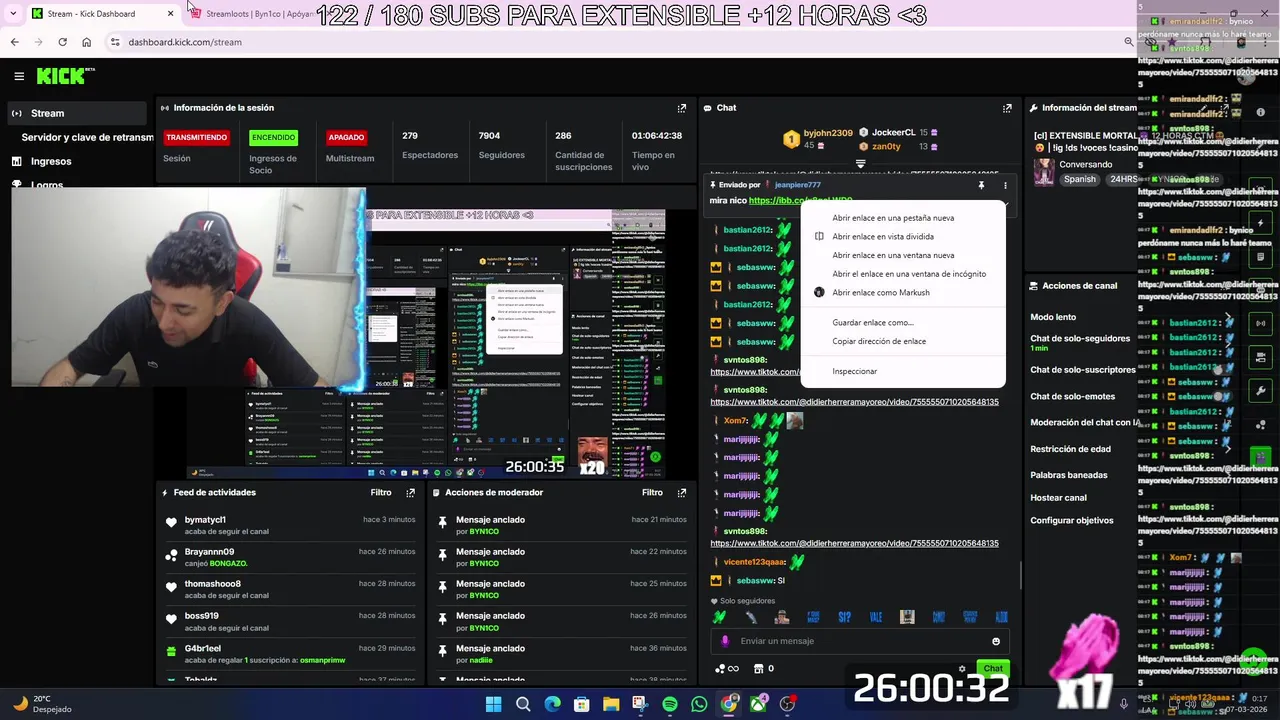The height and width of the screenshot is (720, 1280).
Task: Click the 'Spanish' stream tag
Action: (x=1079, y=180)
